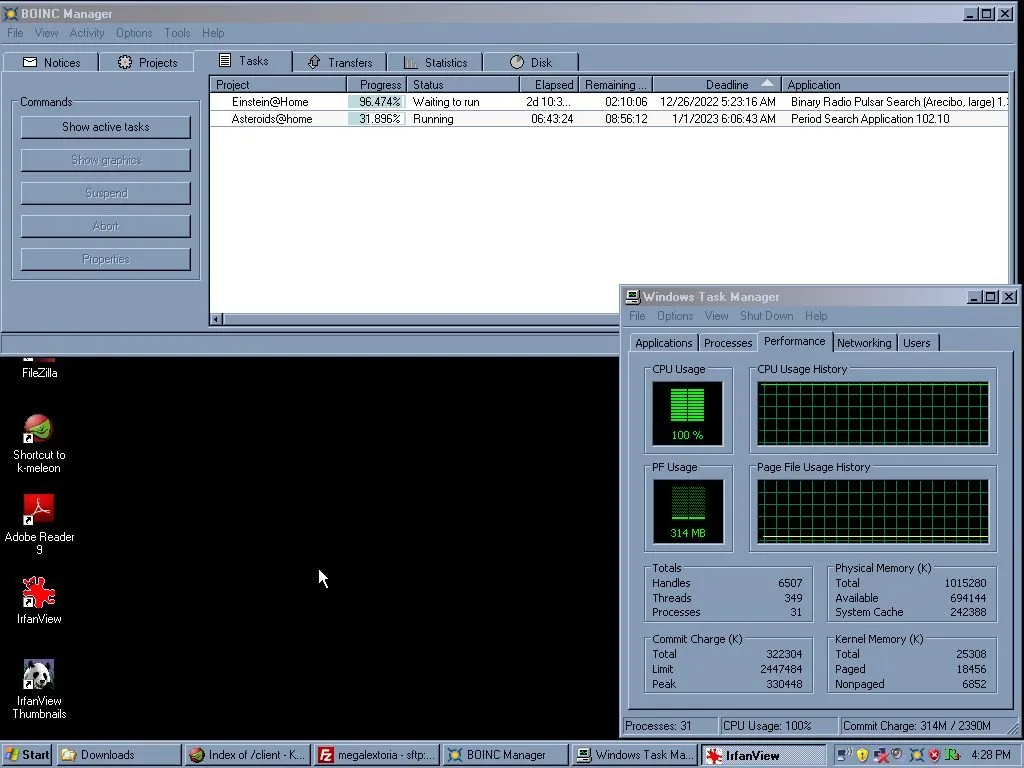Switch to the Applications tab in Task Manager
Screen dimensions: 1024x768
coord(664,343)
